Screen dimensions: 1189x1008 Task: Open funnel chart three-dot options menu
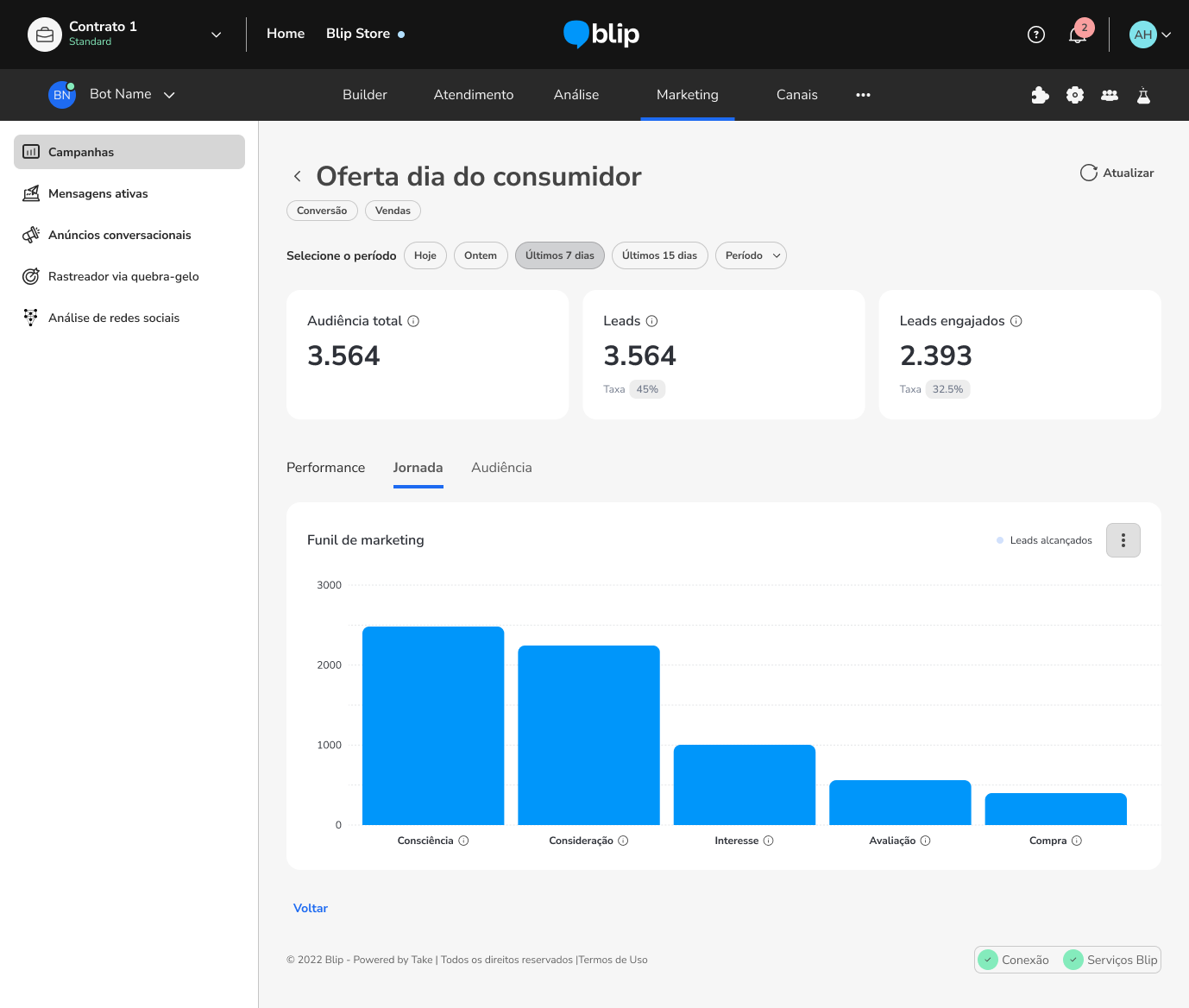click(1123, 540)
